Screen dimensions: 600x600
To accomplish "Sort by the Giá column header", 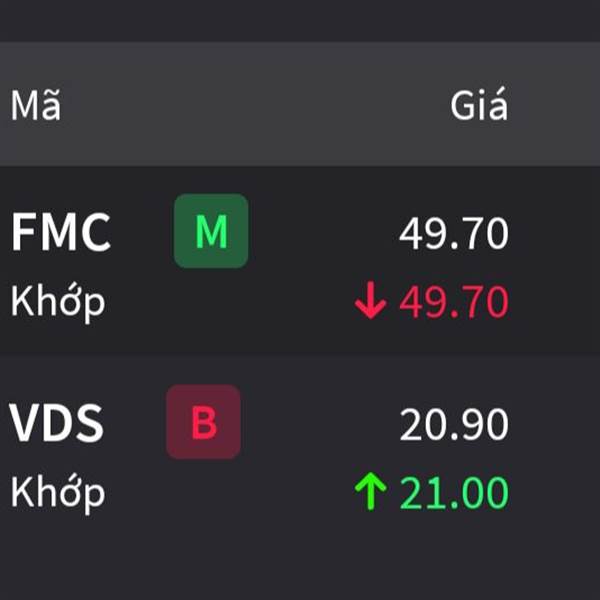I will 479,104.
